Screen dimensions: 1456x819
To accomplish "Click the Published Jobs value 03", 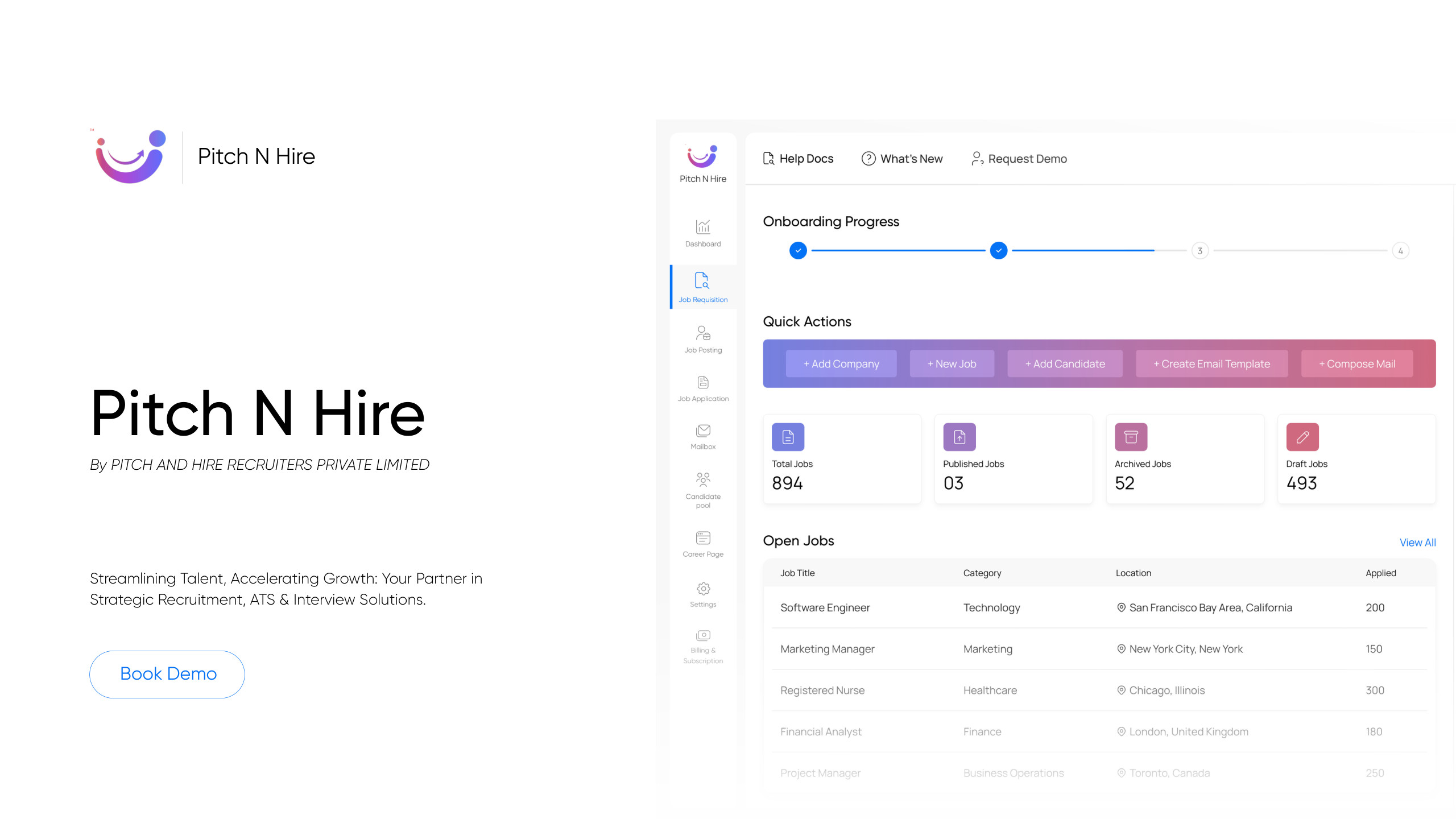I will pyautogui.click(x=953, y=483).
